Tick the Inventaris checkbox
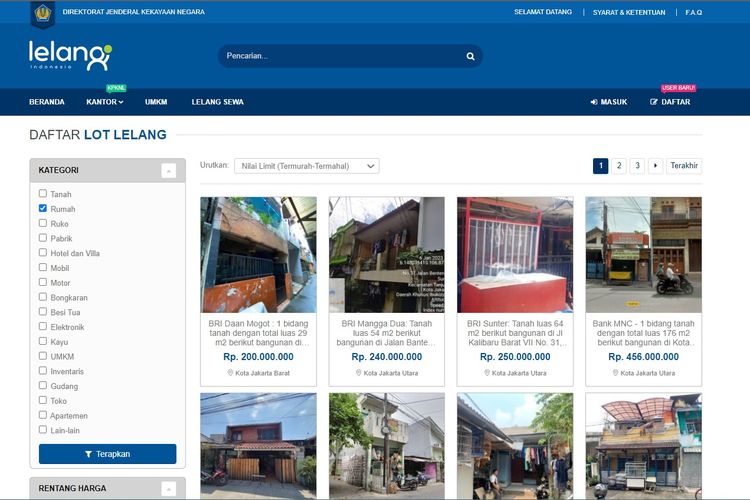The image size is (750, 500). [43, 370]
